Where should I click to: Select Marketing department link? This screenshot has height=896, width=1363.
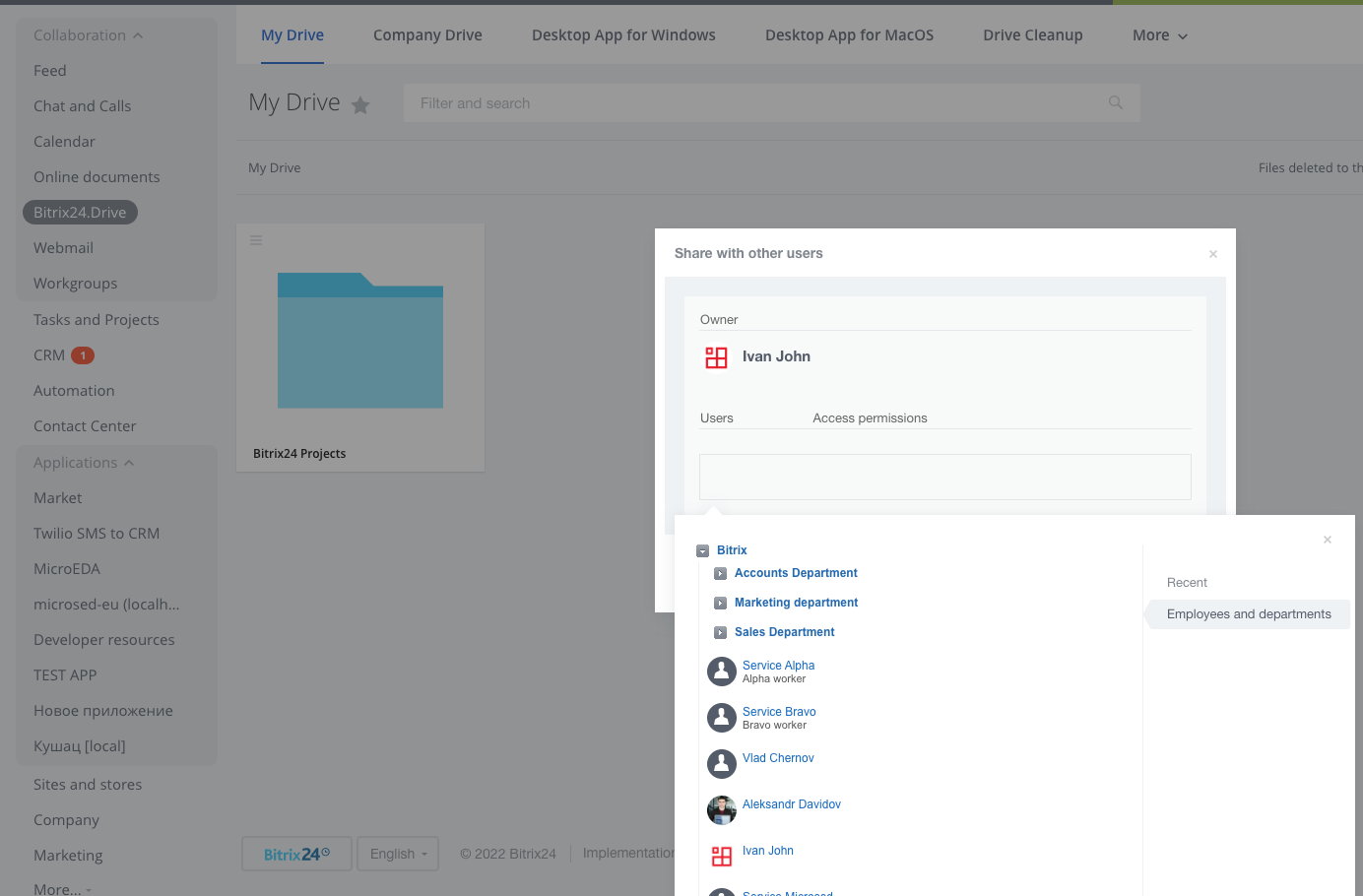(796, 603)
